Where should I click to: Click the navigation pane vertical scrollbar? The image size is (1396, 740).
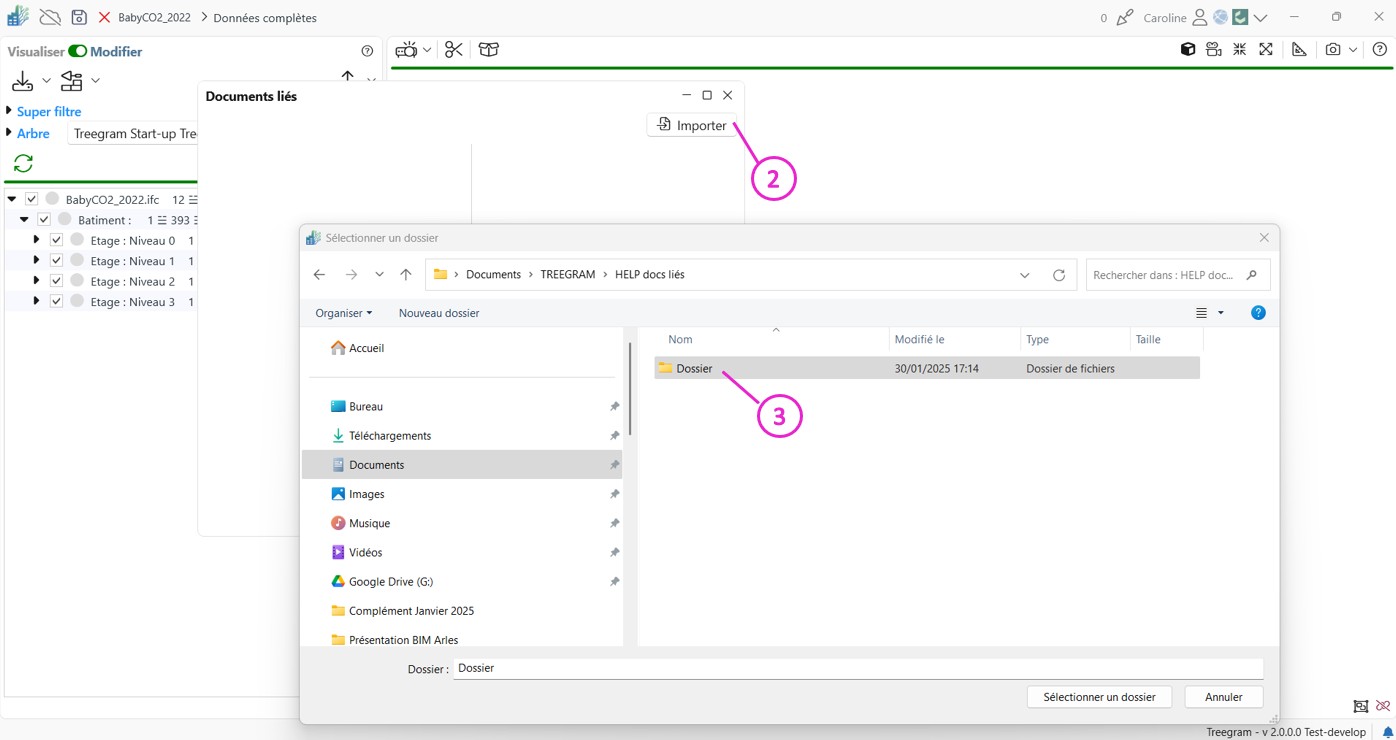630,390
